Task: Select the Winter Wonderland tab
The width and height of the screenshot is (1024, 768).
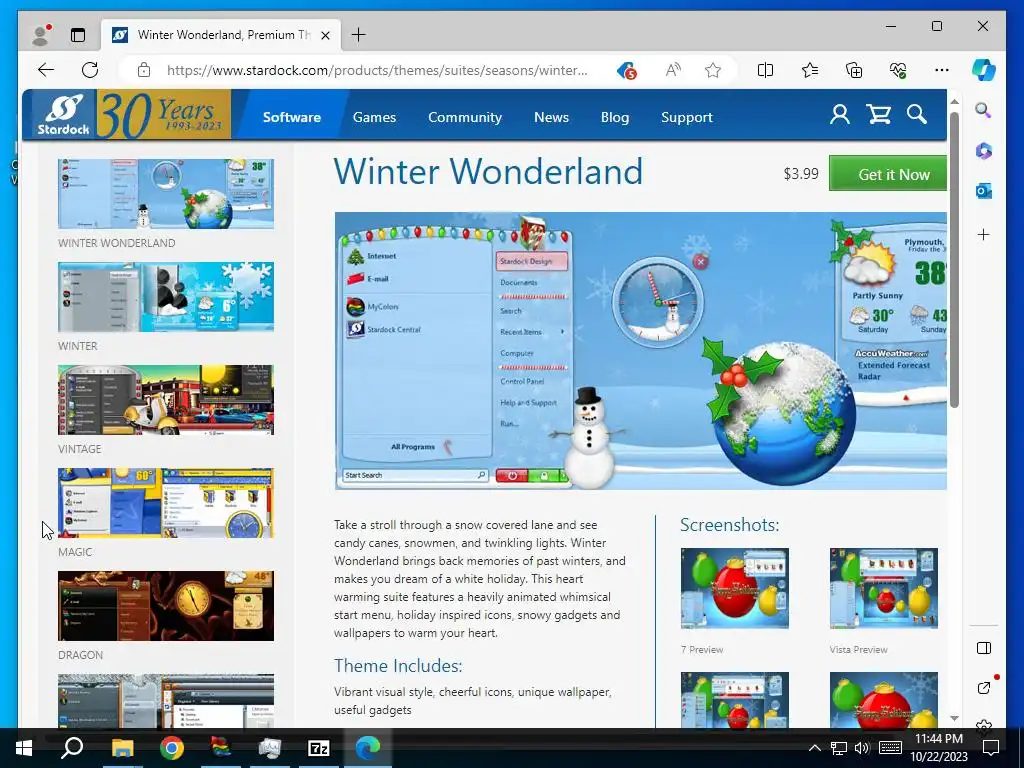Action: tap(220, 35)
